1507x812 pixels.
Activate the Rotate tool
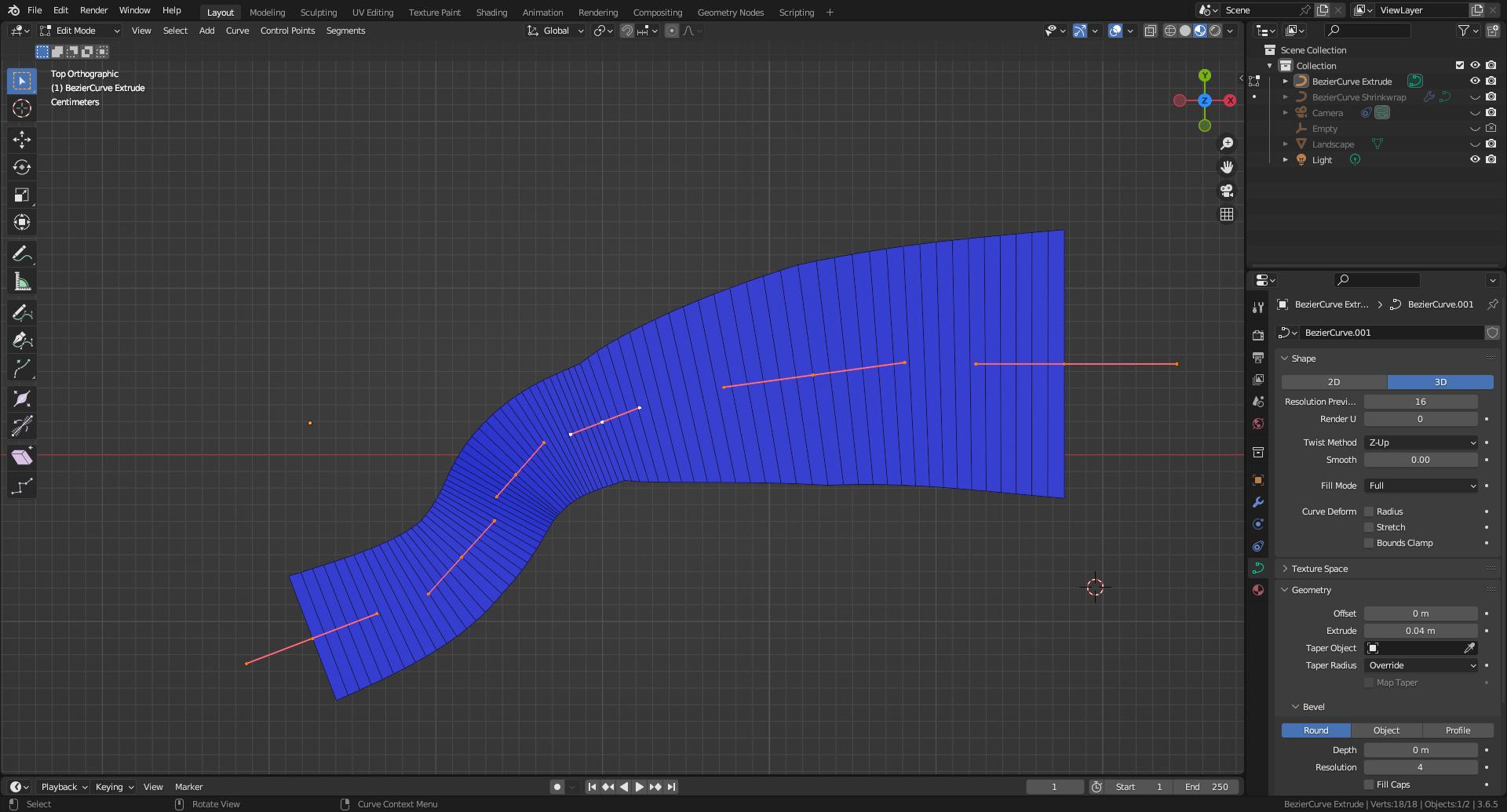pyautogui.click(x=22, y=167)
